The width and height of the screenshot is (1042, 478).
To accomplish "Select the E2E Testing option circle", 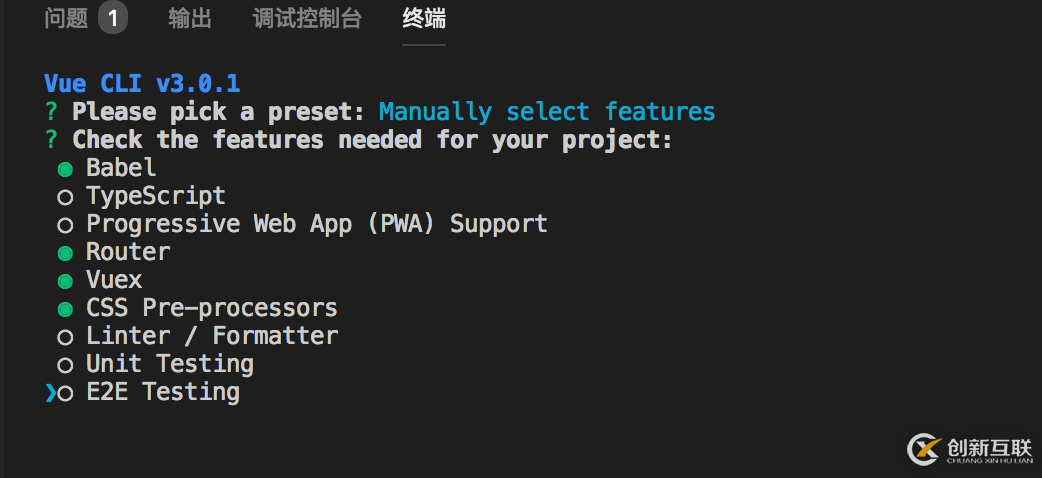I will click(x=66, y=393).
